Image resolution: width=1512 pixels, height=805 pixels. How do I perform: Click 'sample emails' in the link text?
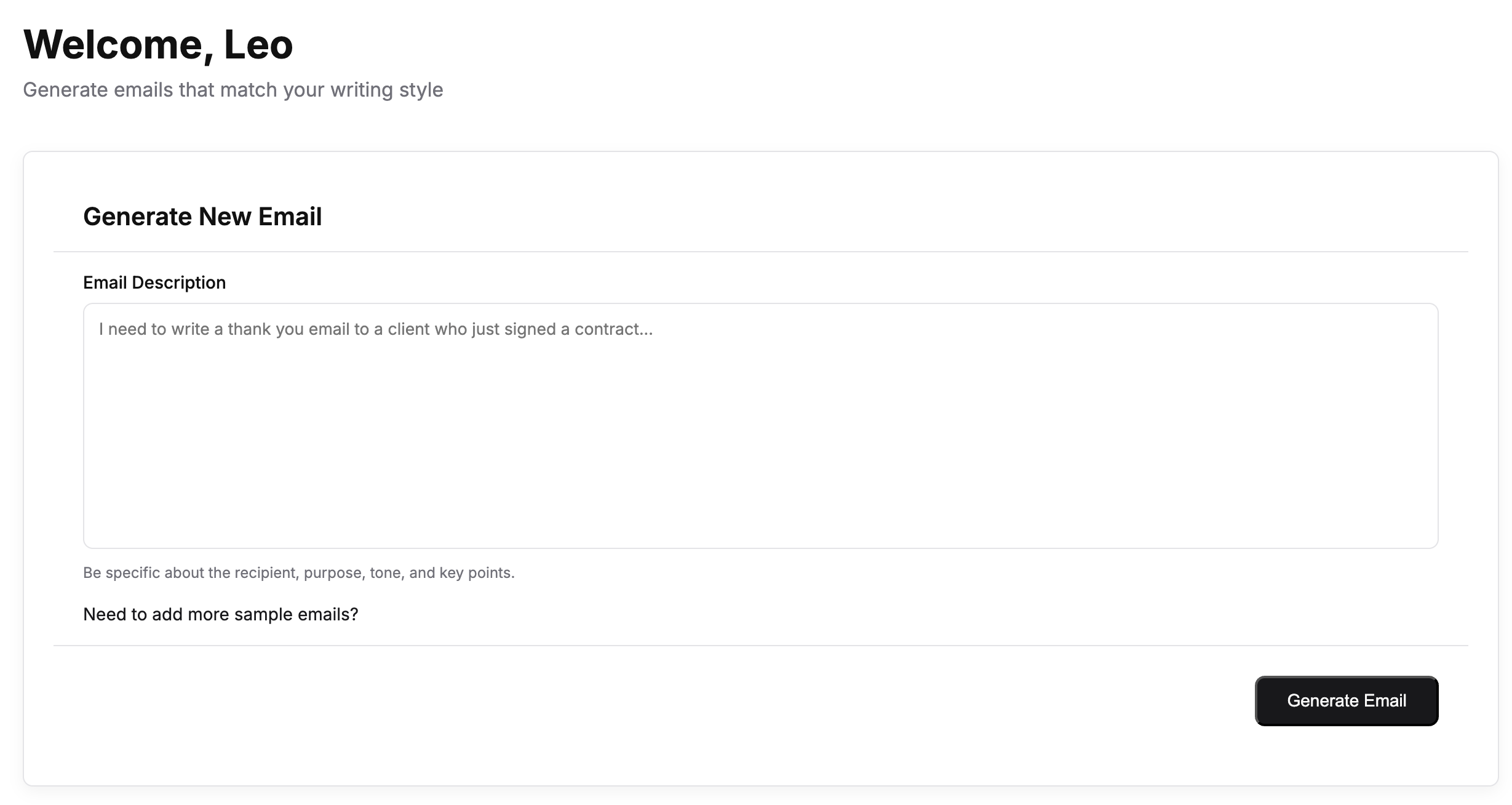[295, 614]
